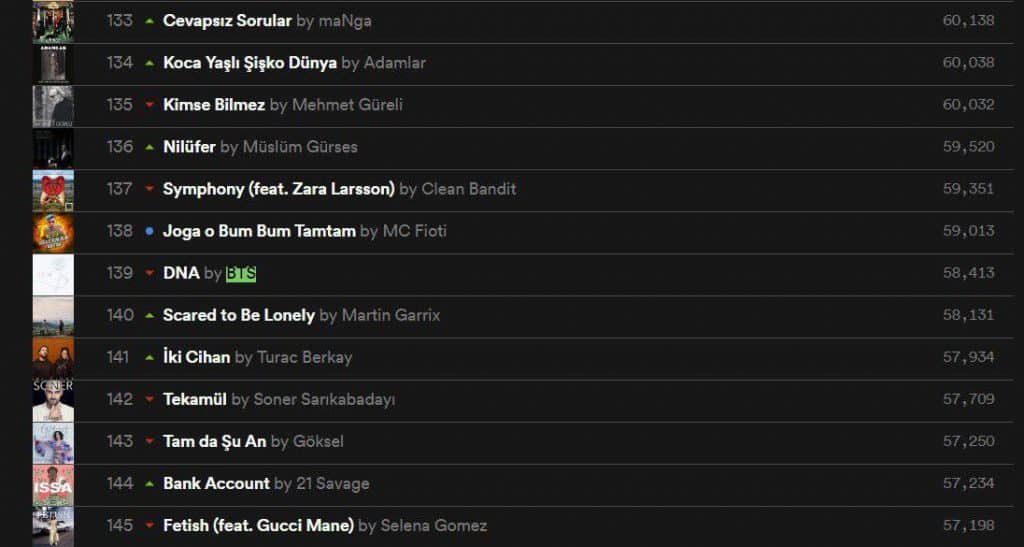Click the green up arrow beside Bank Account
This screenshot has height=547, width=1024.
[x=150, y=483]
